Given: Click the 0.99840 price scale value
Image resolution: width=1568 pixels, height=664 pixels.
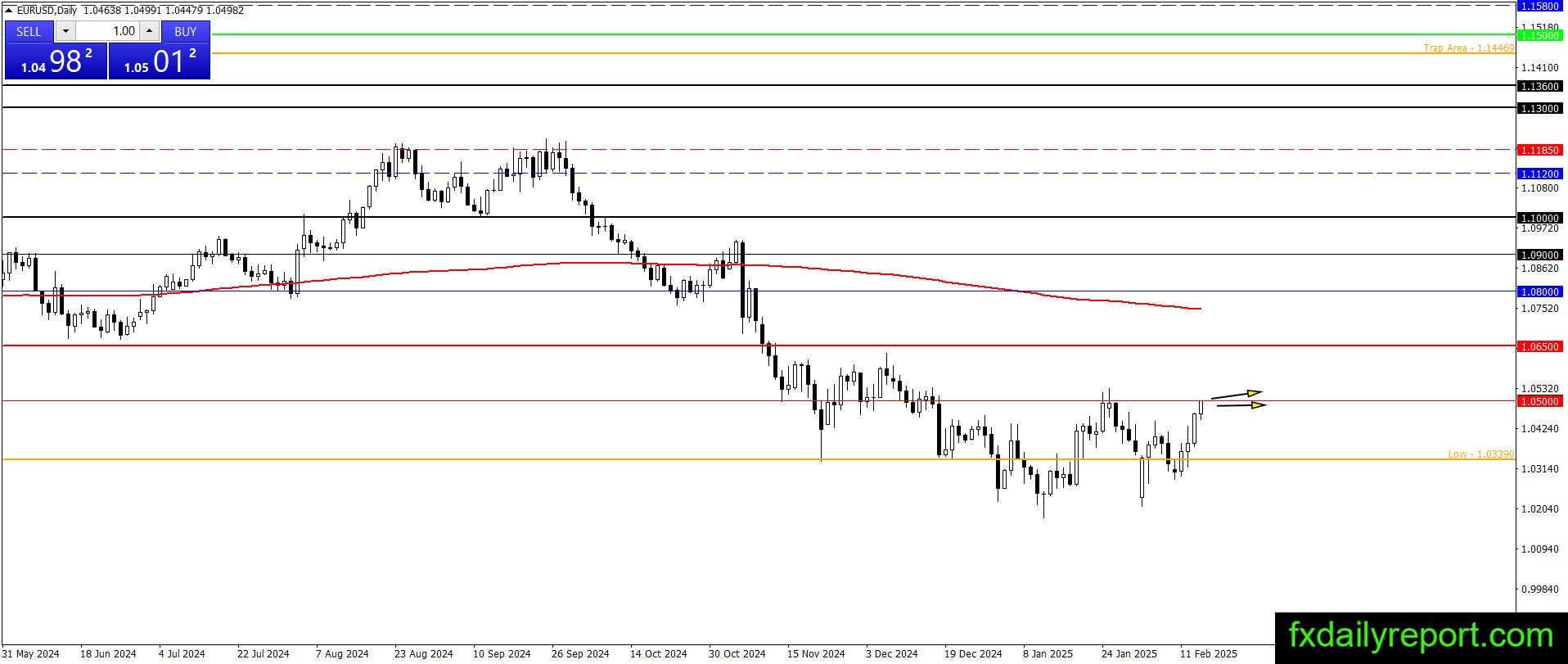Looking at the screenshot, I should 1539,589.
